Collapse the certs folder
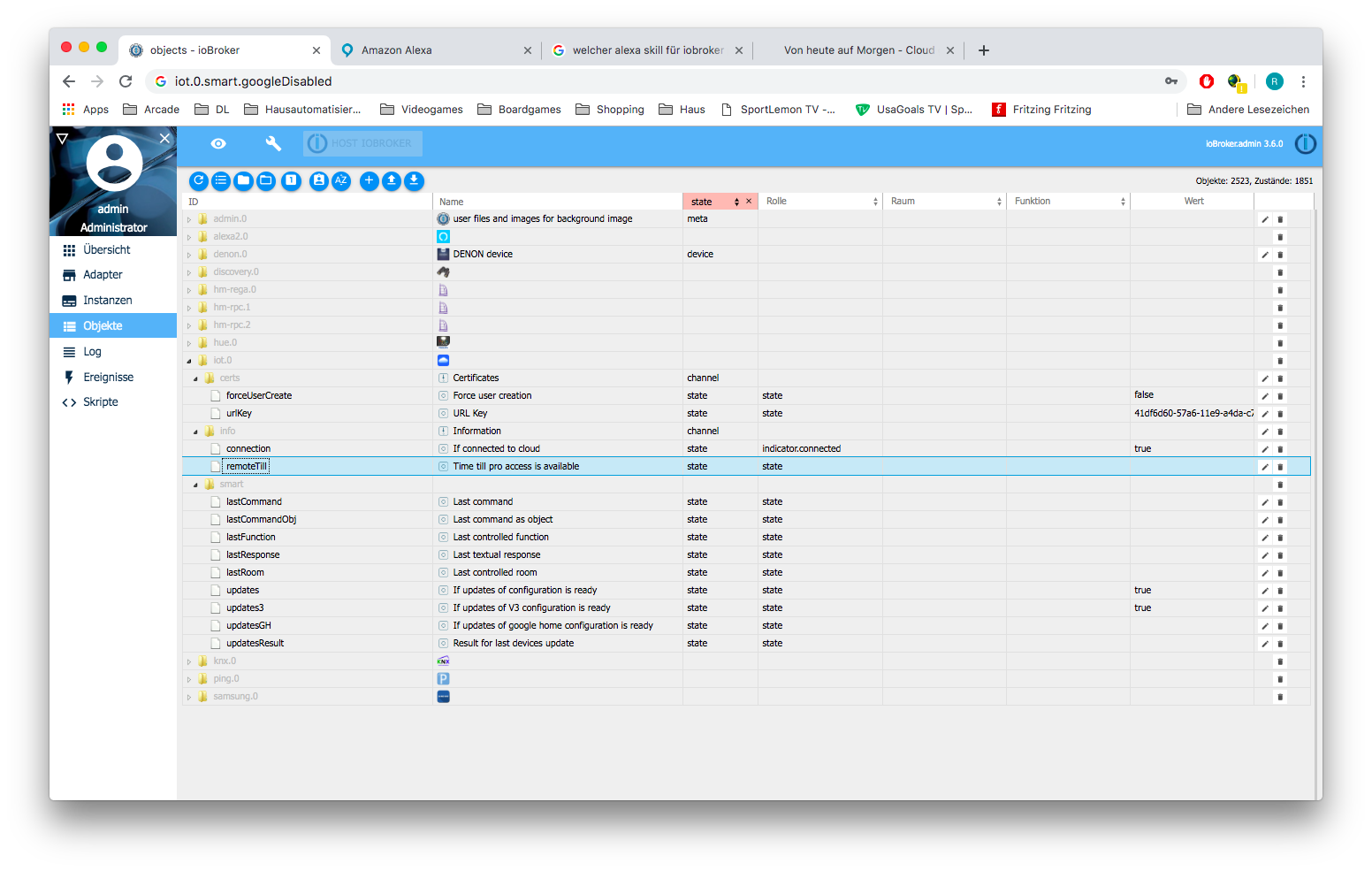Viewport: 1372px width, 871px height. [196, 378]
